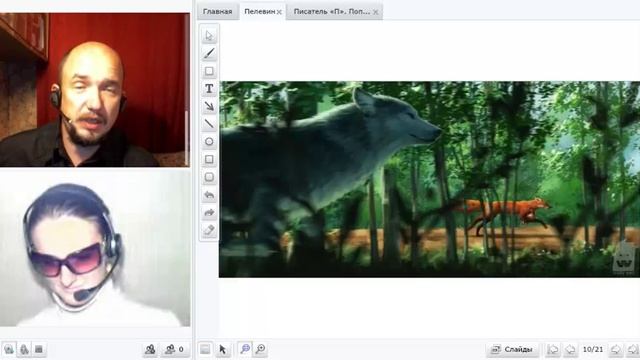Click the undo arrow in whiteboard toolbar
Screen dimensions: 640x360
(209, 195)
